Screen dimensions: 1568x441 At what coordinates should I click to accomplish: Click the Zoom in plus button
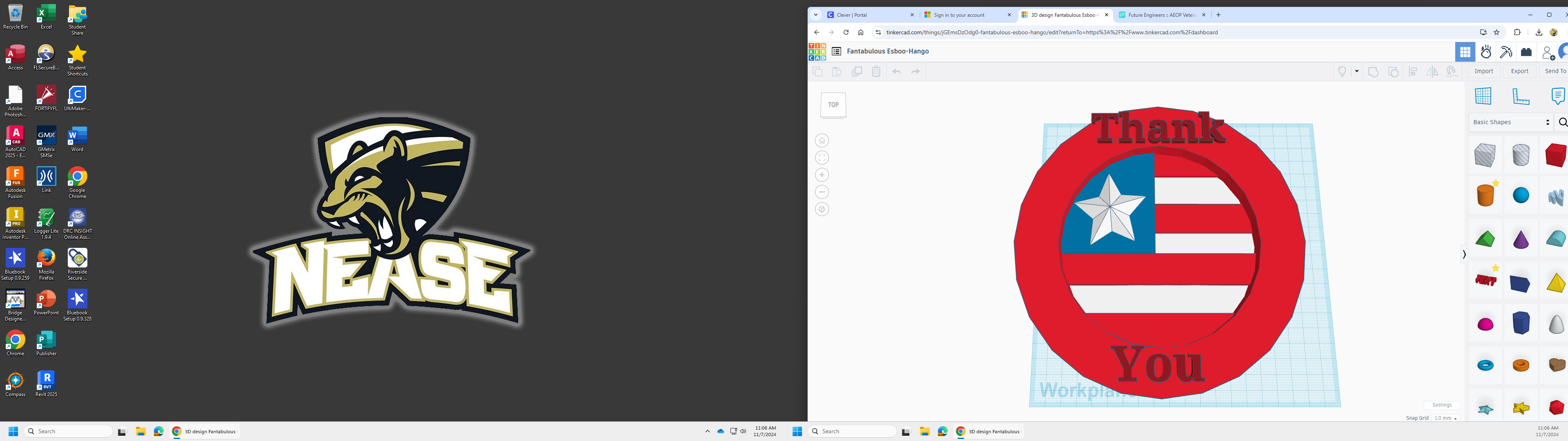[x=822, y=175]
